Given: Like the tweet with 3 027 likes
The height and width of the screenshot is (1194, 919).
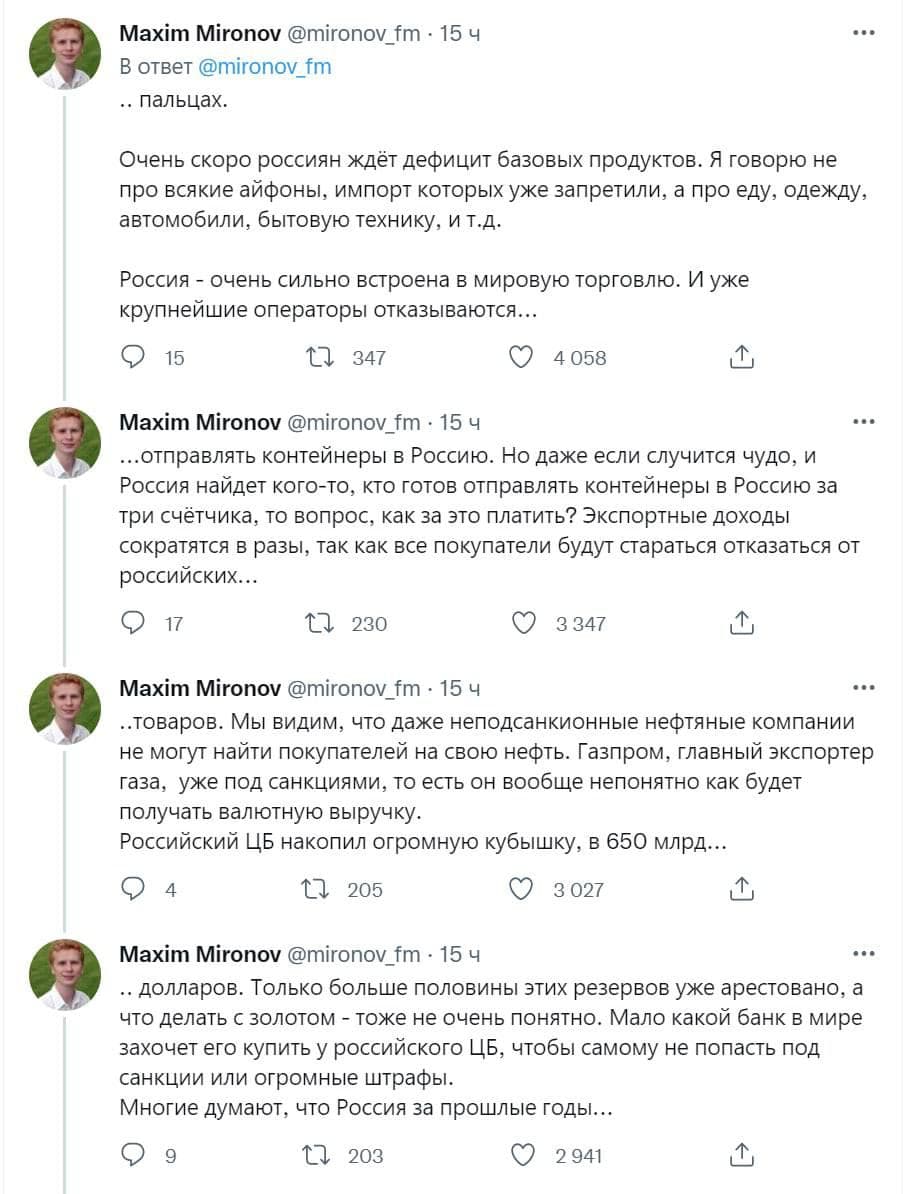Looking at the screenshot, I should pos(521,889).
